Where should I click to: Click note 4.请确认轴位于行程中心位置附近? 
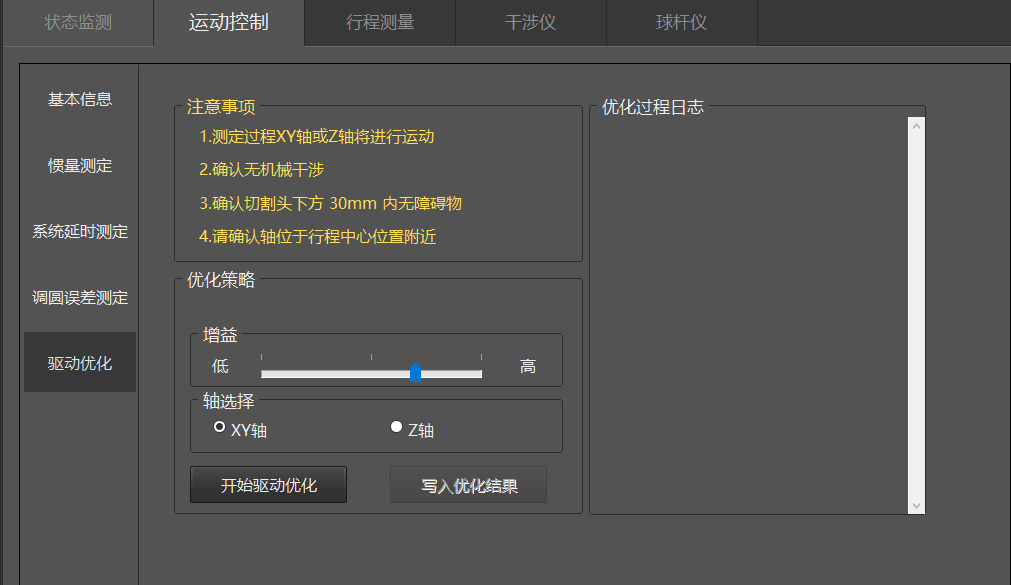tap(317, 237)
